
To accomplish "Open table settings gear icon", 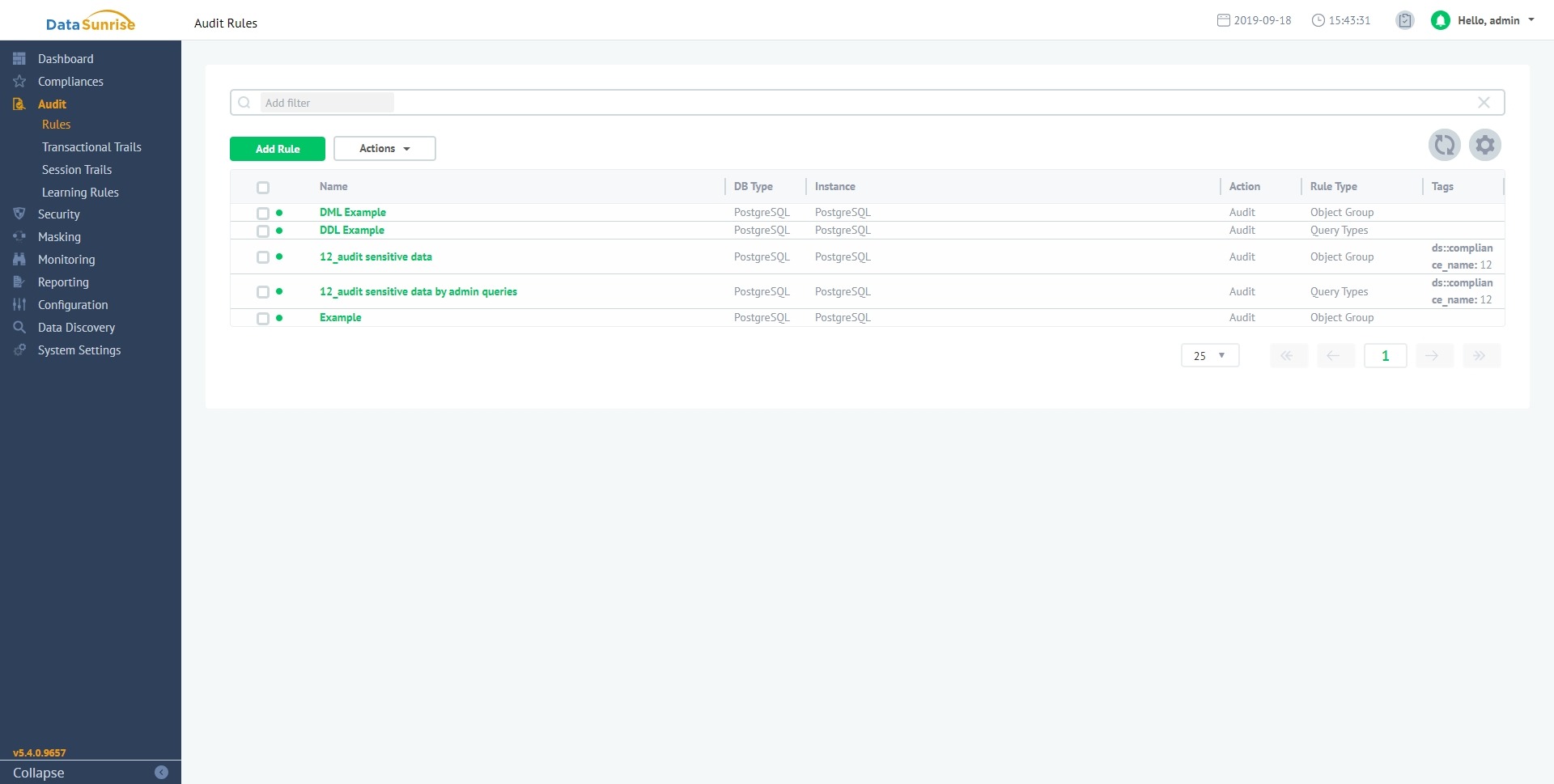I will 1485,145.
